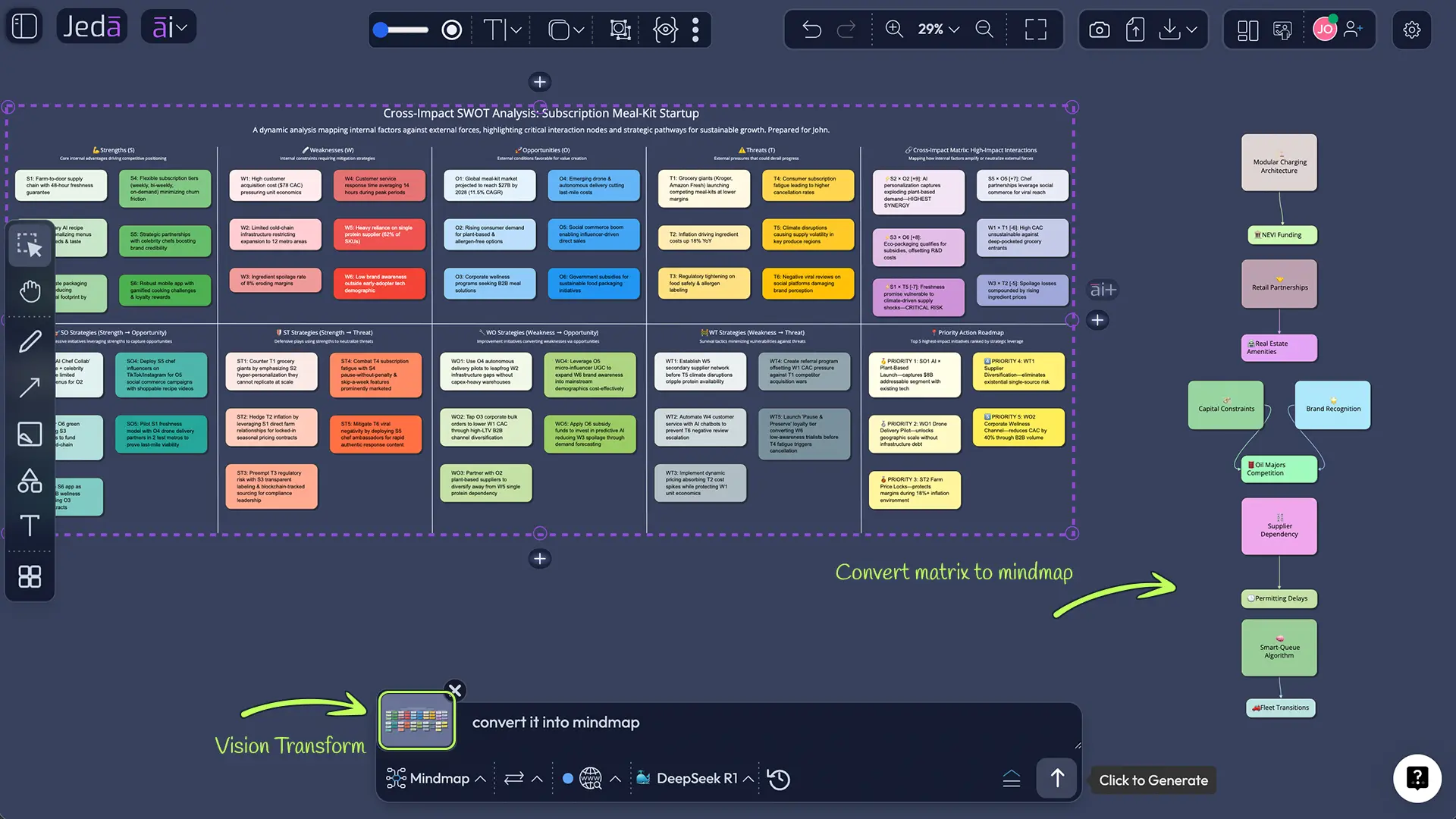Open the comments chat icon

pos(1282,30)
